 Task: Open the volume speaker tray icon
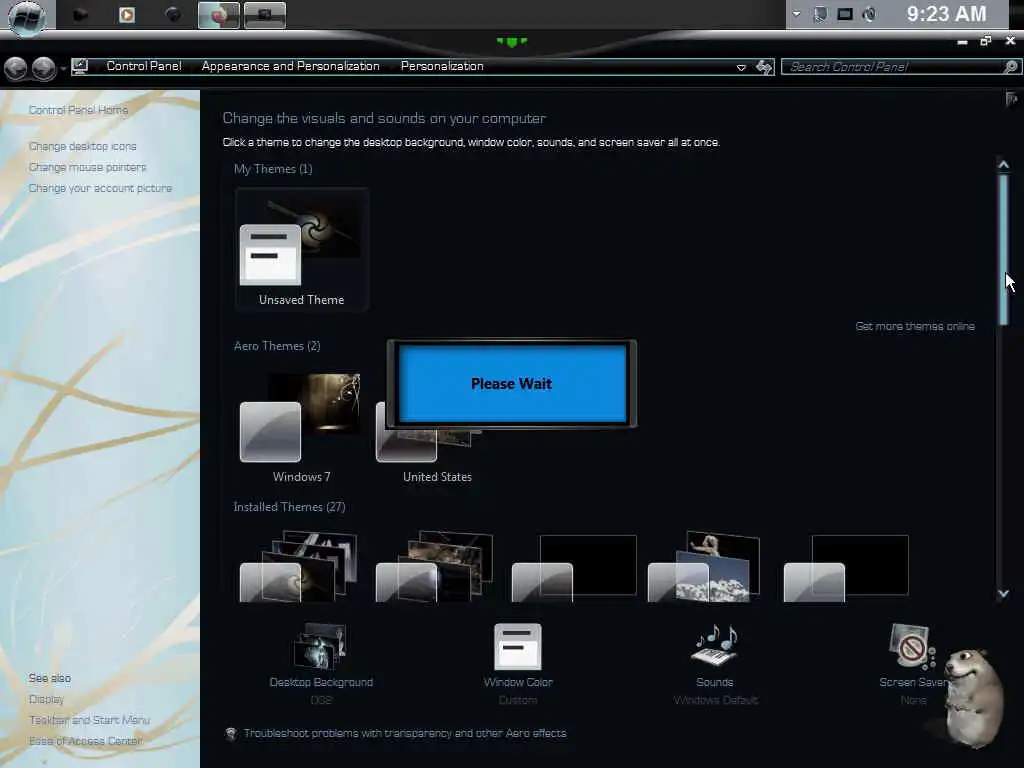tap(869, 14)
